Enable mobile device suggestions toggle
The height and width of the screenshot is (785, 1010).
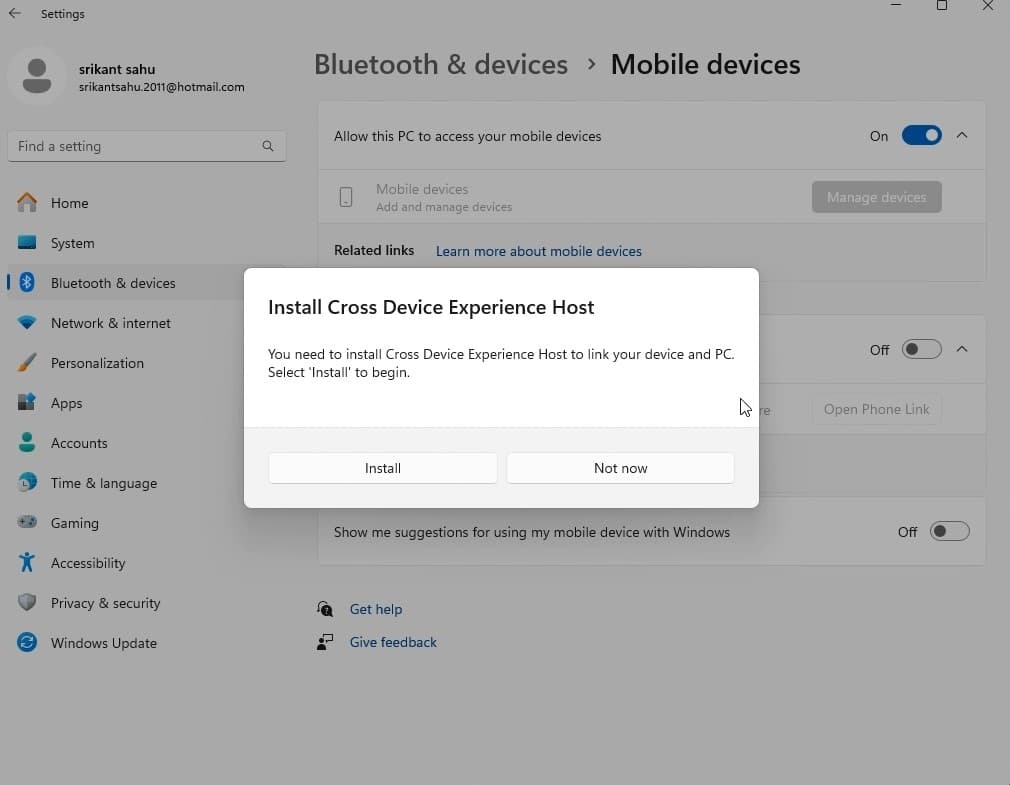(x=949, y=532)
